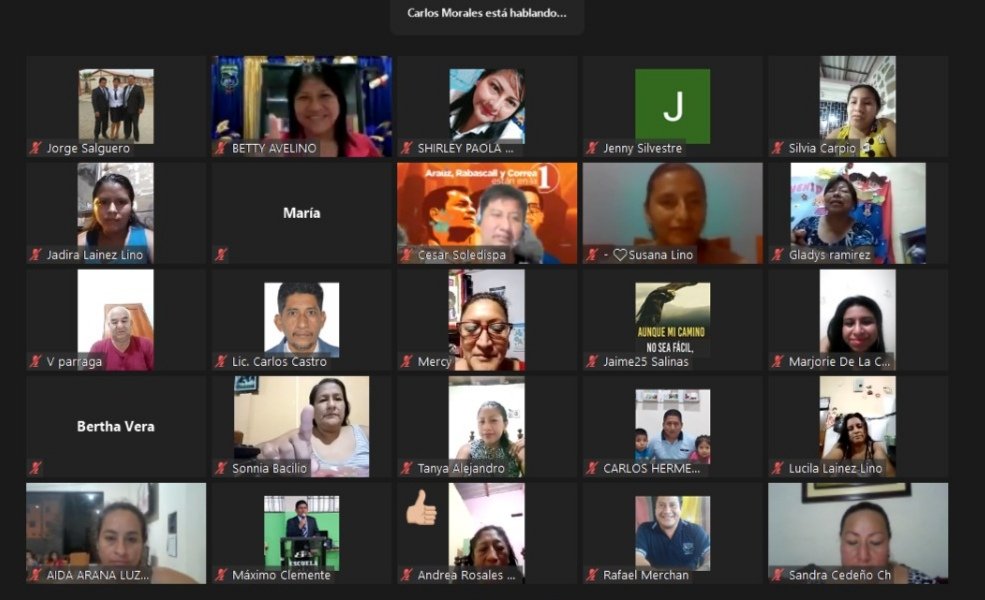Click muted mic icon beside Gladys ramirez

(x=777, y=255)
